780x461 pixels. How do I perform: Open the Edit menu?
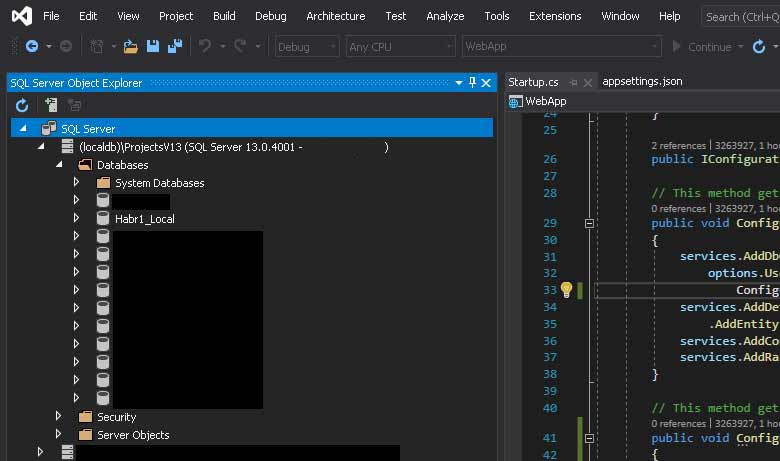88,16
